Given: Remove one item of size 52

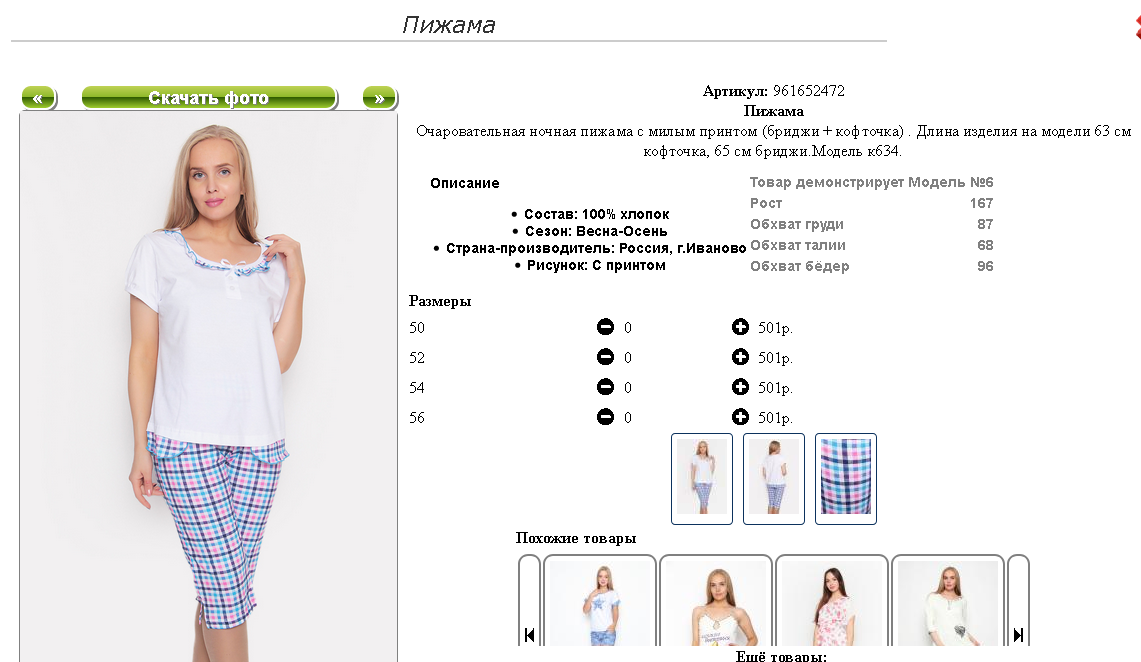Looking at the screenshot, I should coord(605,356).
